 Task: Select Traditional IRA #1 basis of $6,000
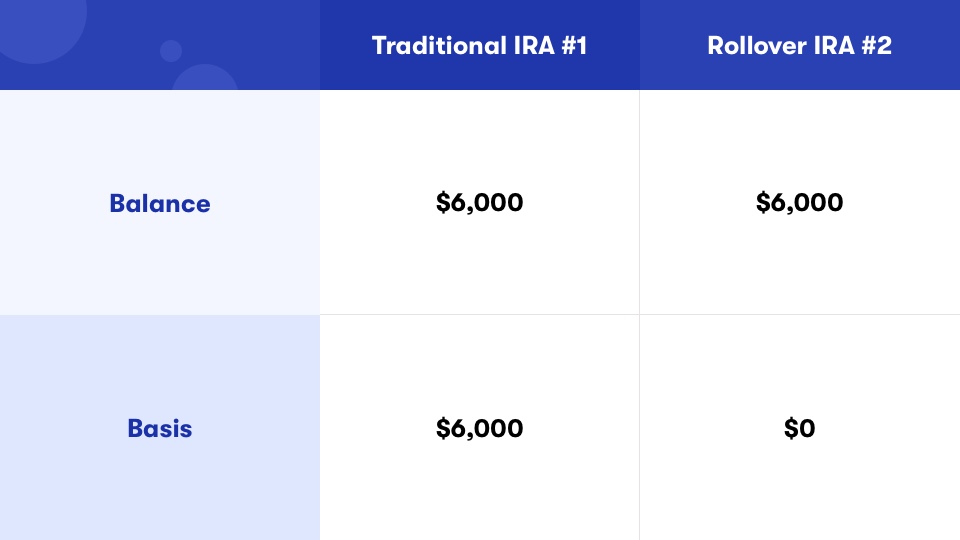coord(479,429)
